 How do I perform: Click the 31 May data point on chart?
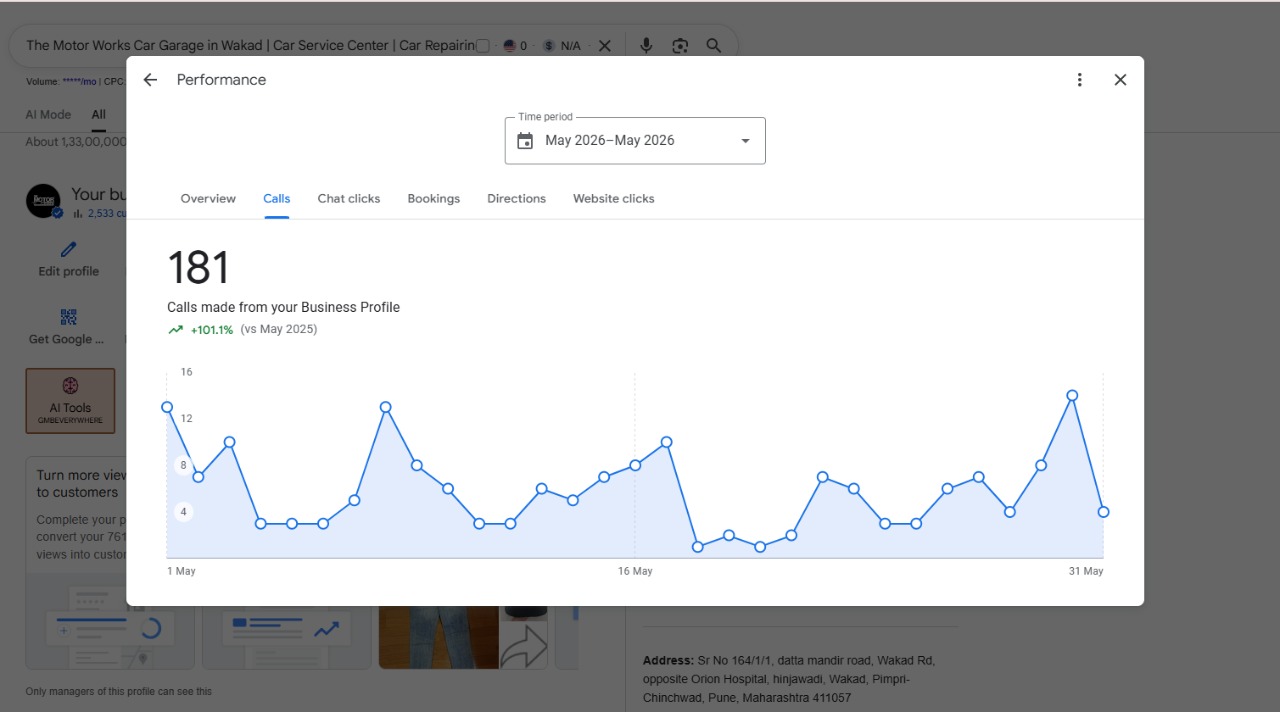(1103, 512)
